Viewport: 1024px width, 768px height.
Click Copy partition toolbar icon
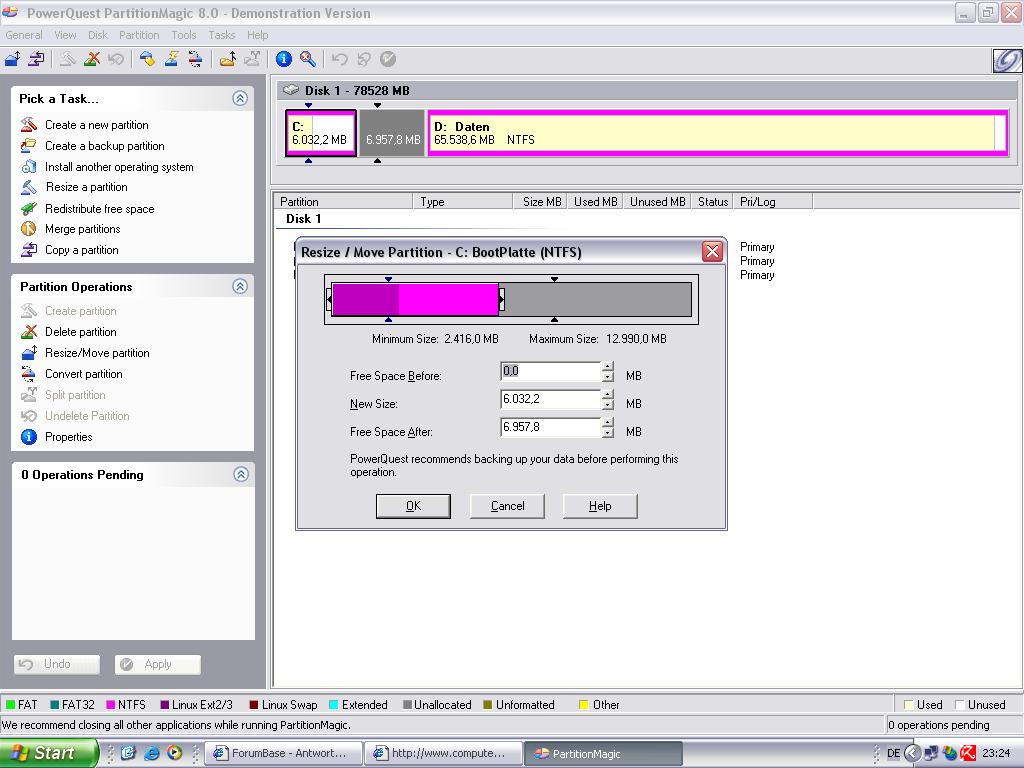pos(37,59)
